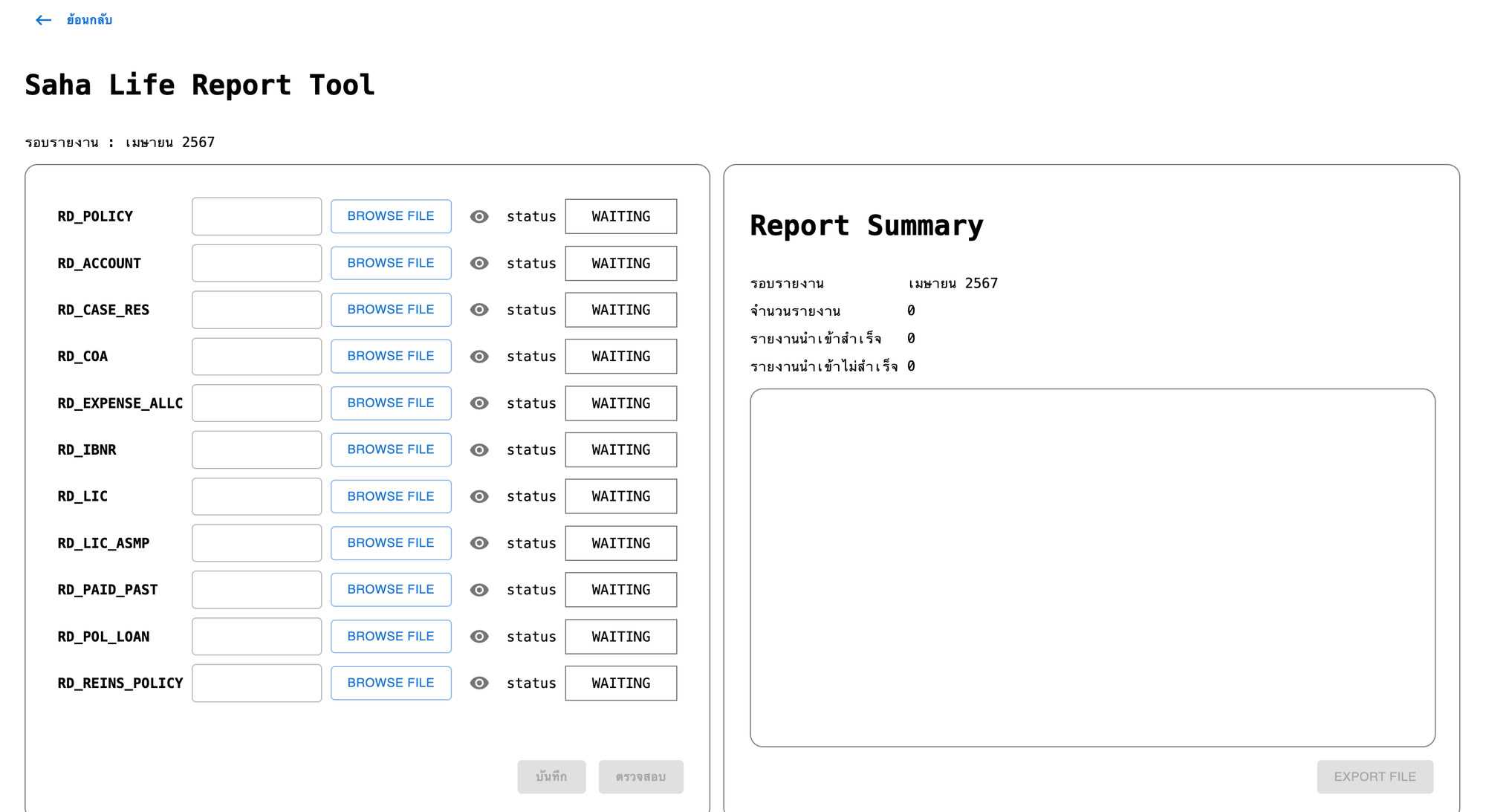
Task: Click the eye icon for RD_POLICY
Action: click(x=479, y=216)
